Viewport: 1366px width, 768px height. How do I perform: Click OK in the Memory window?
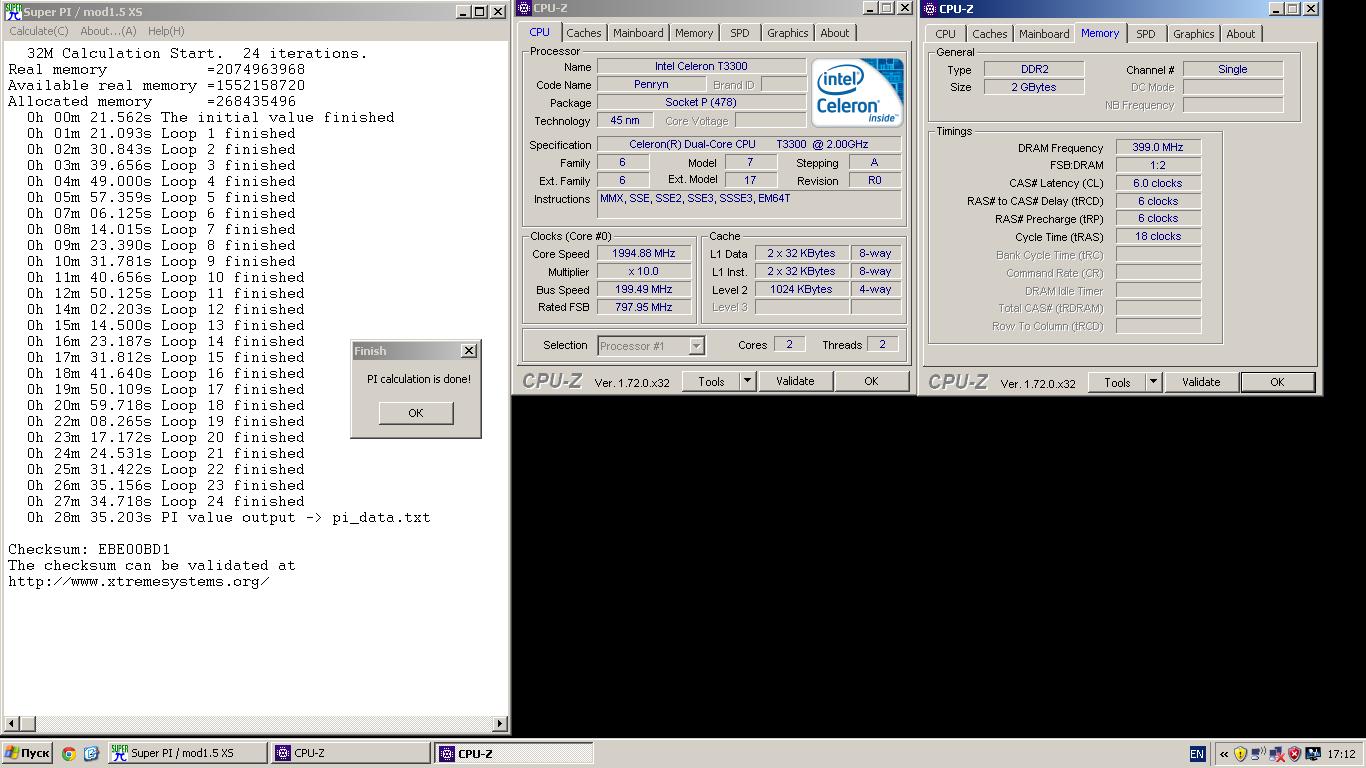(x=1277, y=382)
